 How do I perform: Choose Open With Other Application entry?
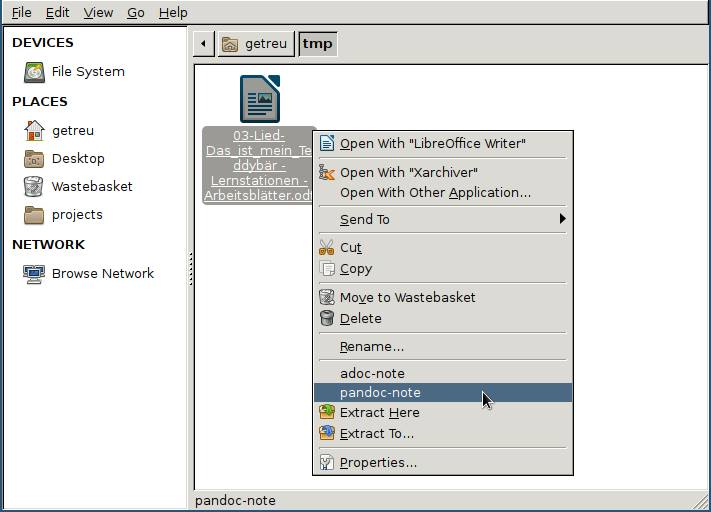click(435, 192)
